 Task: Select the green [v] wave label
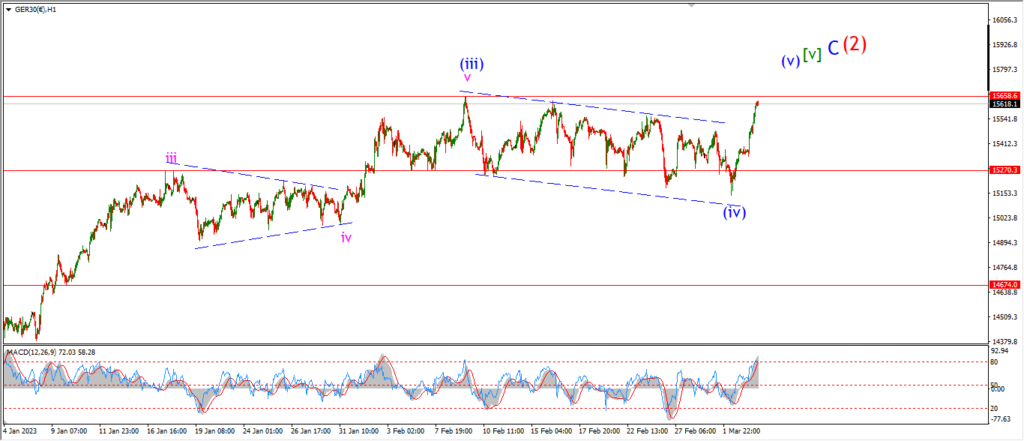pyautogui.click(x=812, y=55)
